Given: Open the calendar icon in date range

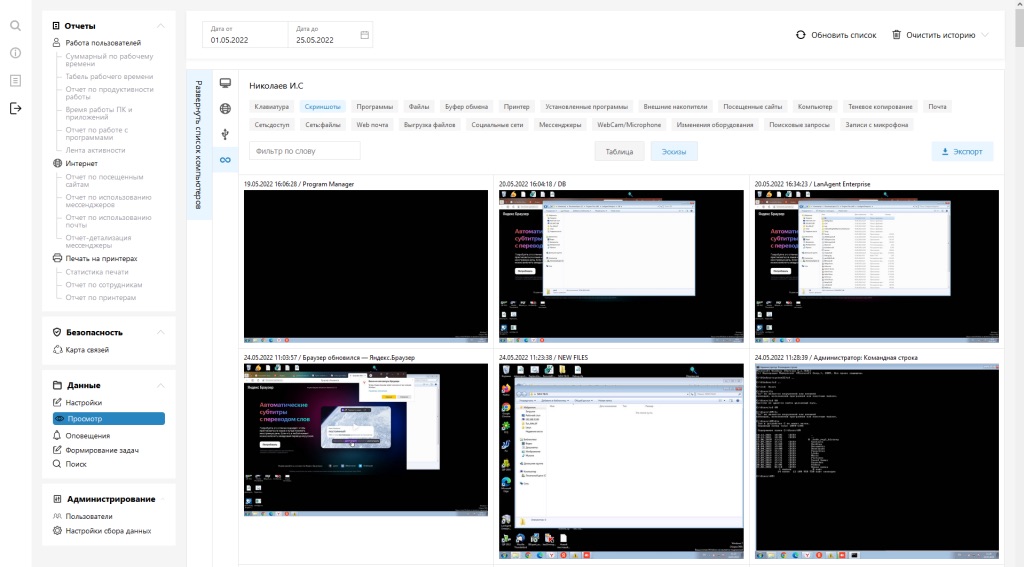Looking at the screenshot, I should tap(365, 35).
